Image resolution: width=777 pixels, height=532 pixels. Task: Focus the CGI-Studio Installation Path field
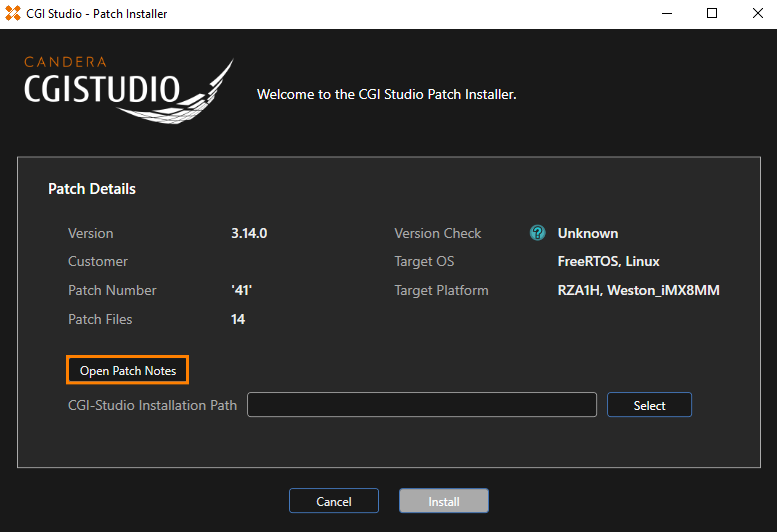coord(422,405)
